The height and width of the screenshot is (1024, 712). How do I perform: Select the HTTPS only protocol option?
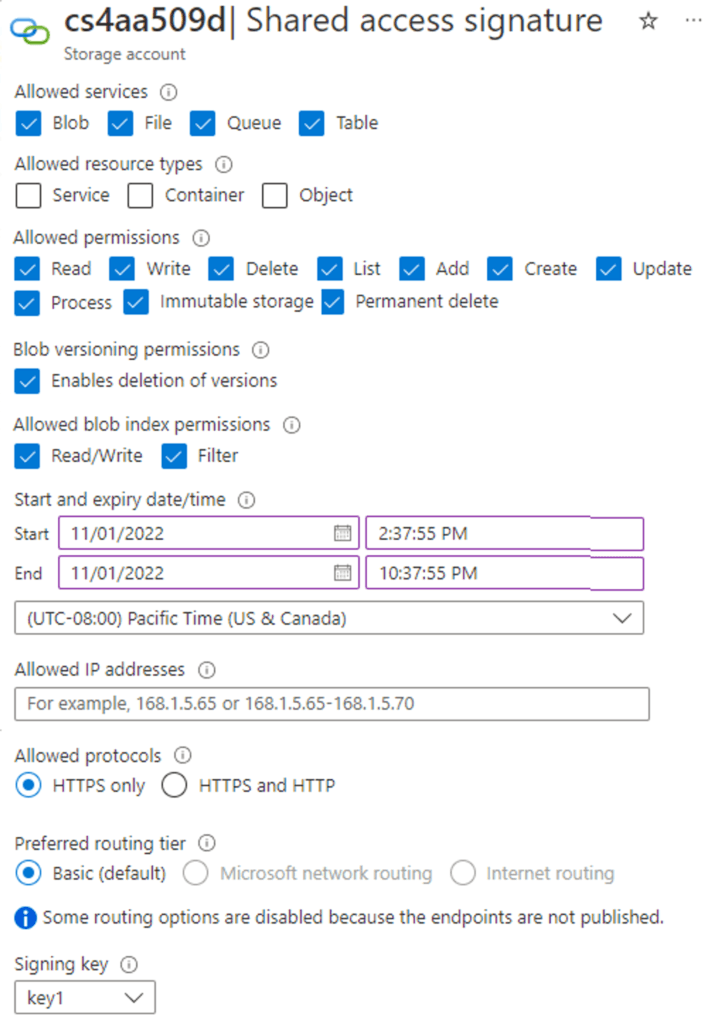point(29,786)
